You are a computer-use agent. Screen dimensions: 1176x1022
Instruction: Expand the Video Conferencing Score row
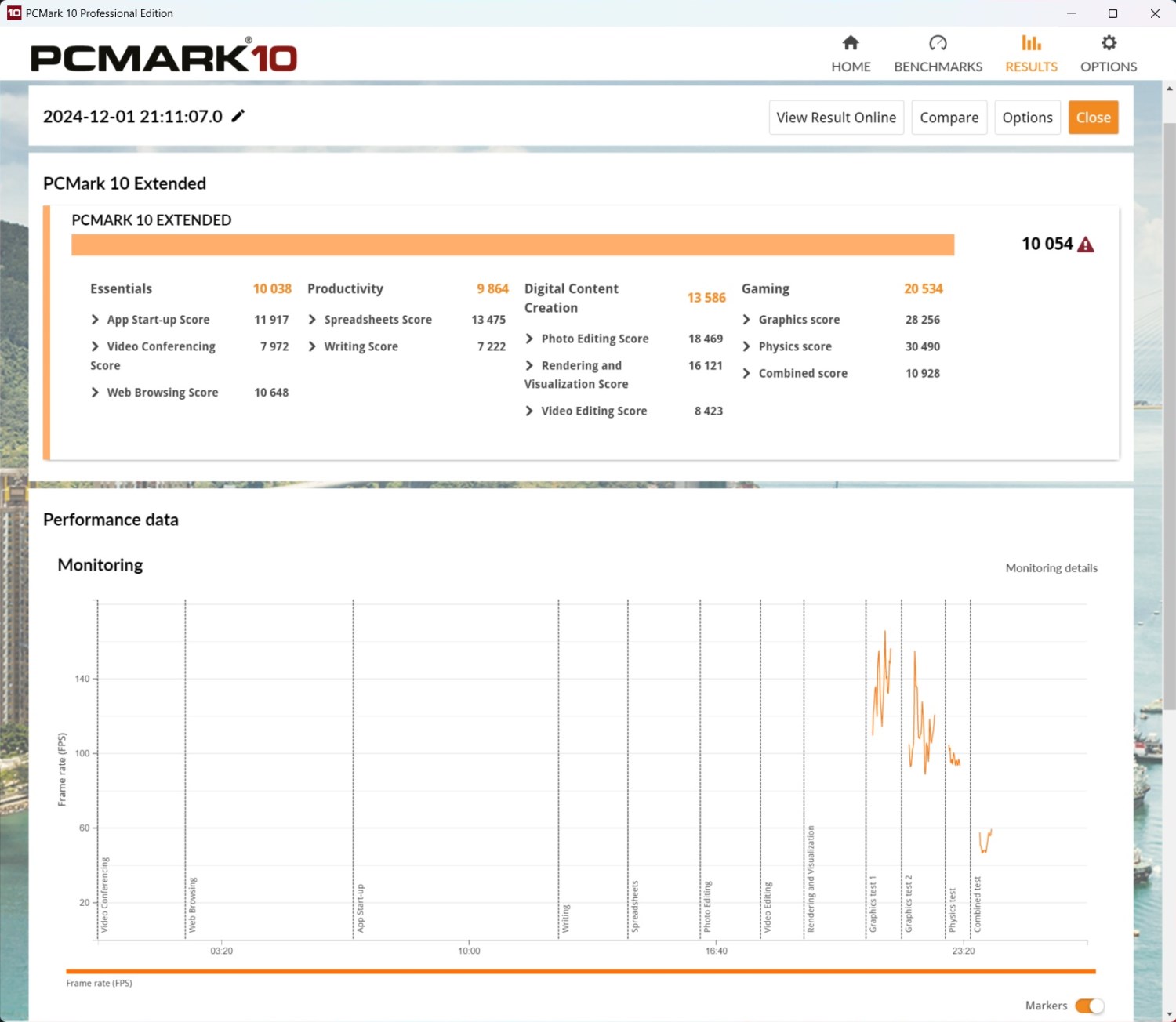click(95, 346)
